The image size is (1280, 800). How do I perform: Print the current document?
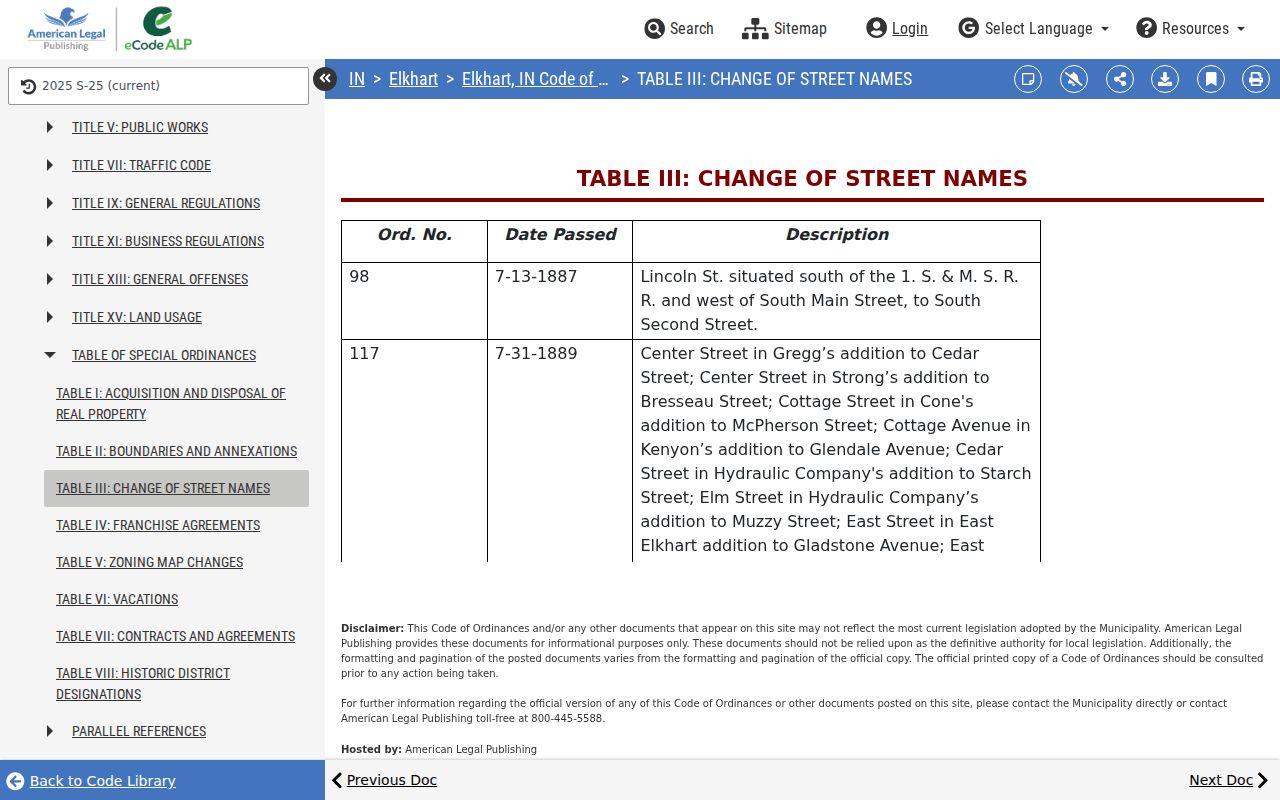[x=1256, y=79]
